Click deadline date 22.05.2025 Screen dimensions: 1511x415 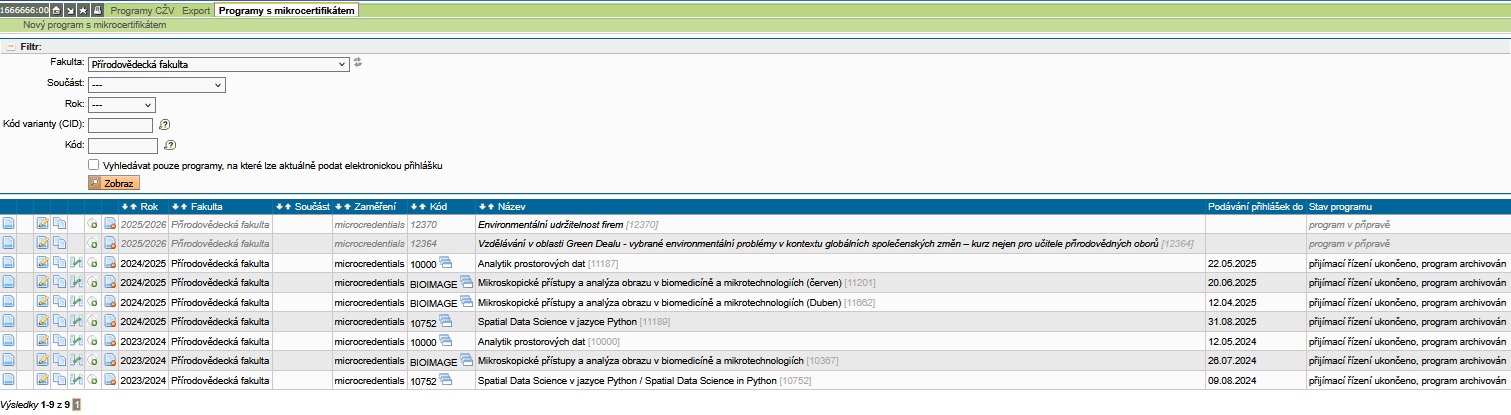[x=1234, y=262]
